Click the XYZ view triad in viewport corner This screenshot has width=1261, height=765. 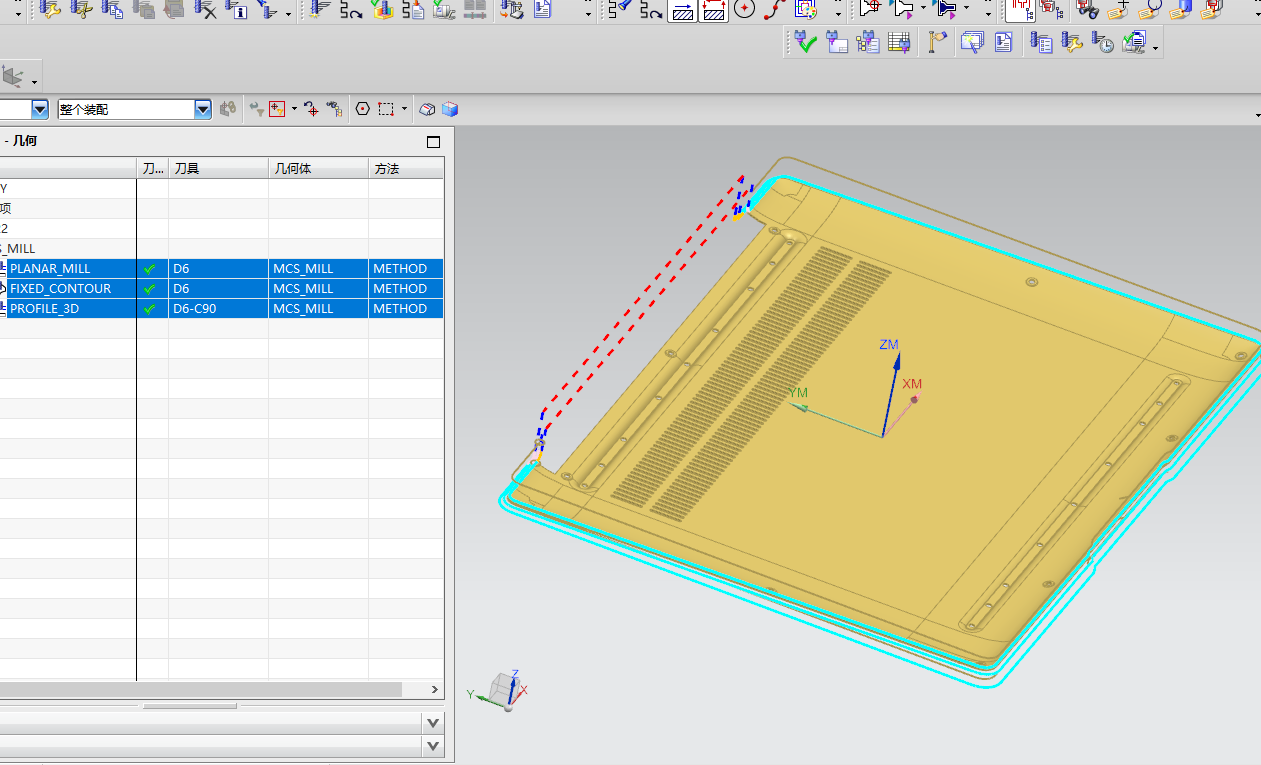pyautogui.click(x=500, y=689)
